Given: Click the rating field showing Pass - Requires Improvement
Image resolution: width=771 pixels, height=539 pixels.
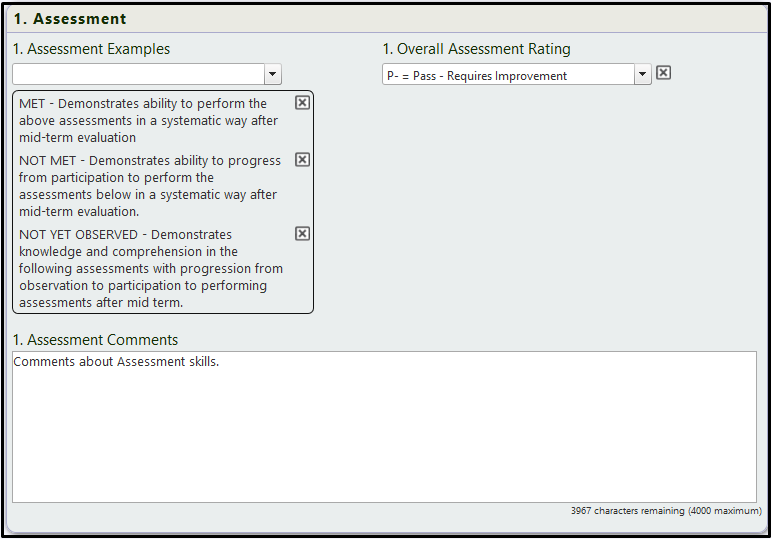Looking at the screenshot, I should click(508, 75).
